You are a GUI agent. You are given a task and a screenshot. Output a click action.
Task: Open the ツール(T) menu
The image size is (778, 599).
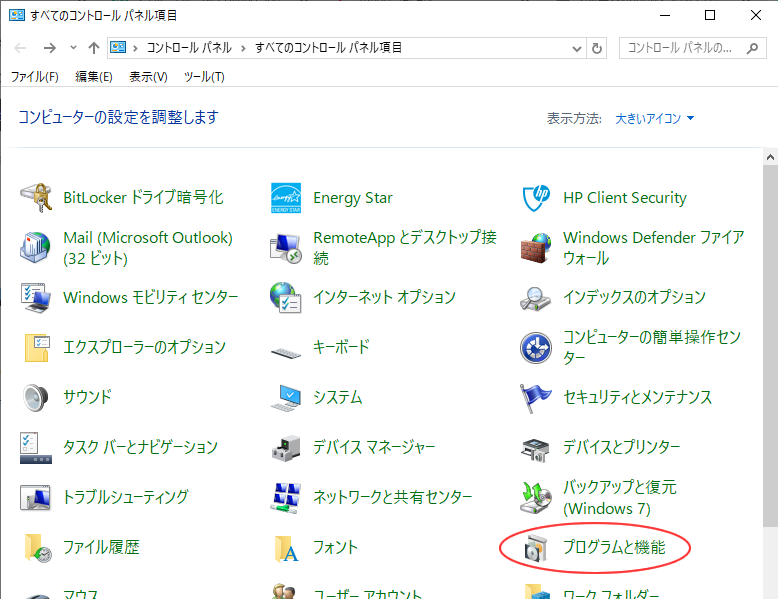coord(204,77)
